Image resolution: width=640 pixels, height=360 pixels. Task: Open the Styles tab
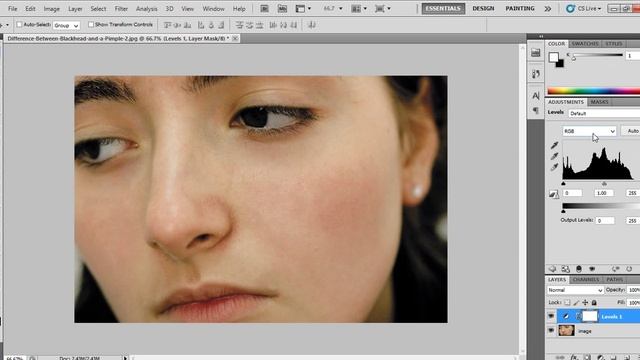pos(613,44)
